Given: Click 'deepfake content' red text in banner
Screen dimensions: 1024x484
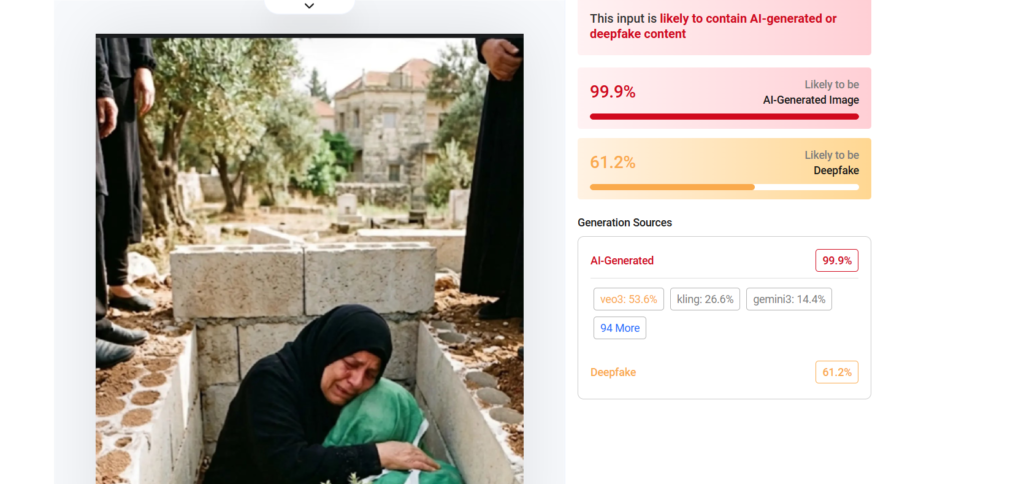Looking at the screenshot, I should click(x=638, y=34).
